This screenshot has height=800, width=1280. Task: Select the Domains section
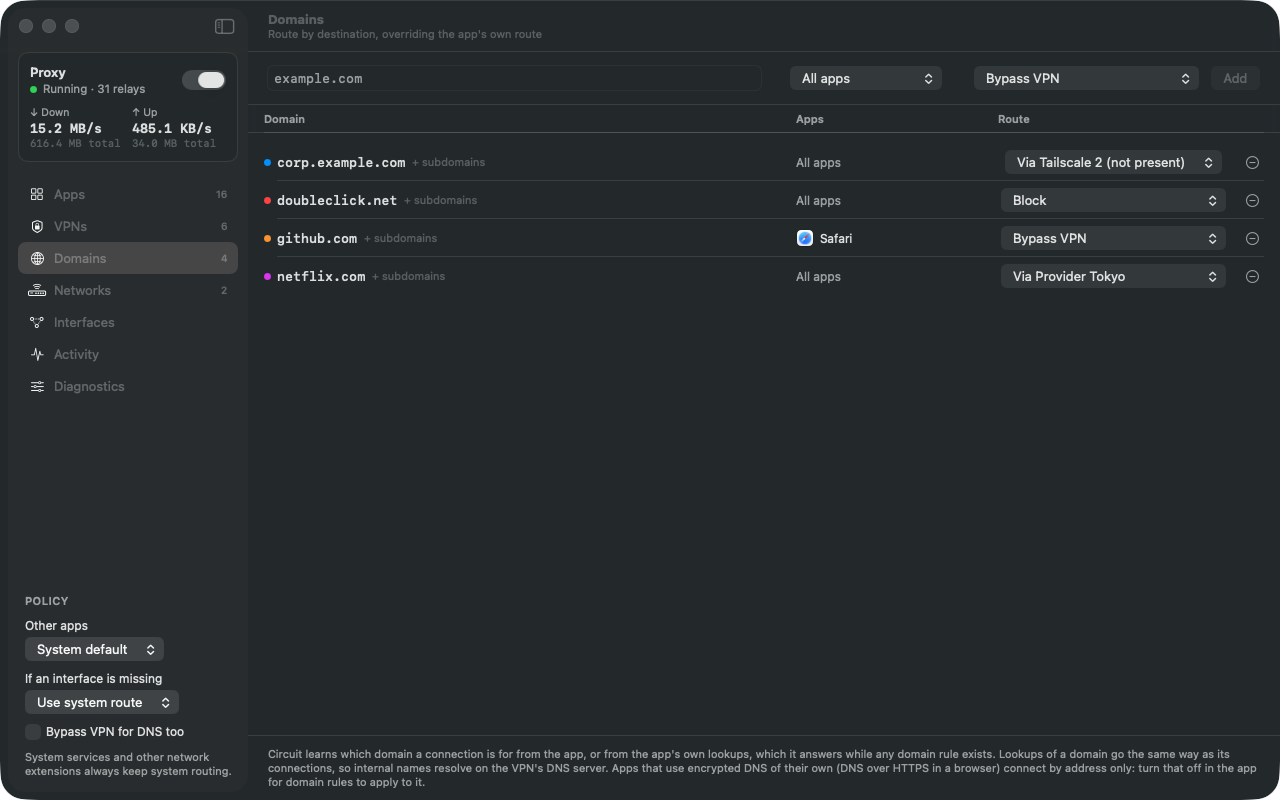point(128,258)
